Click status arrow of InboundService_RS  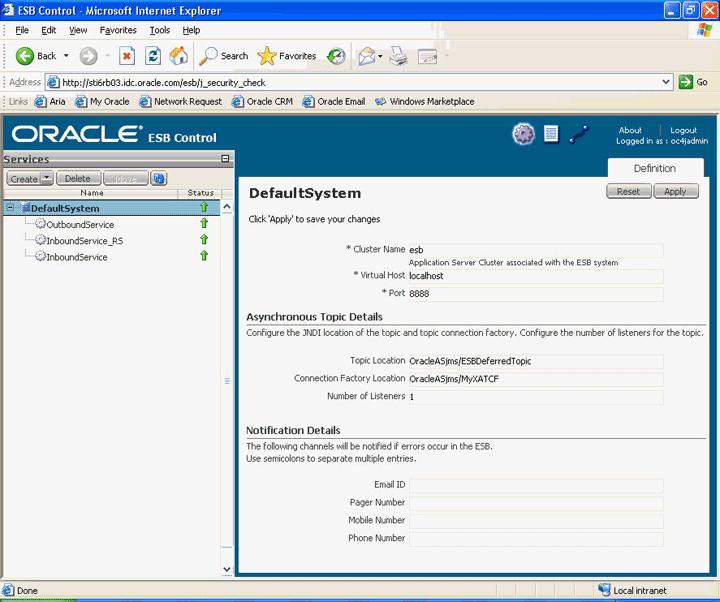click(204, 239)
